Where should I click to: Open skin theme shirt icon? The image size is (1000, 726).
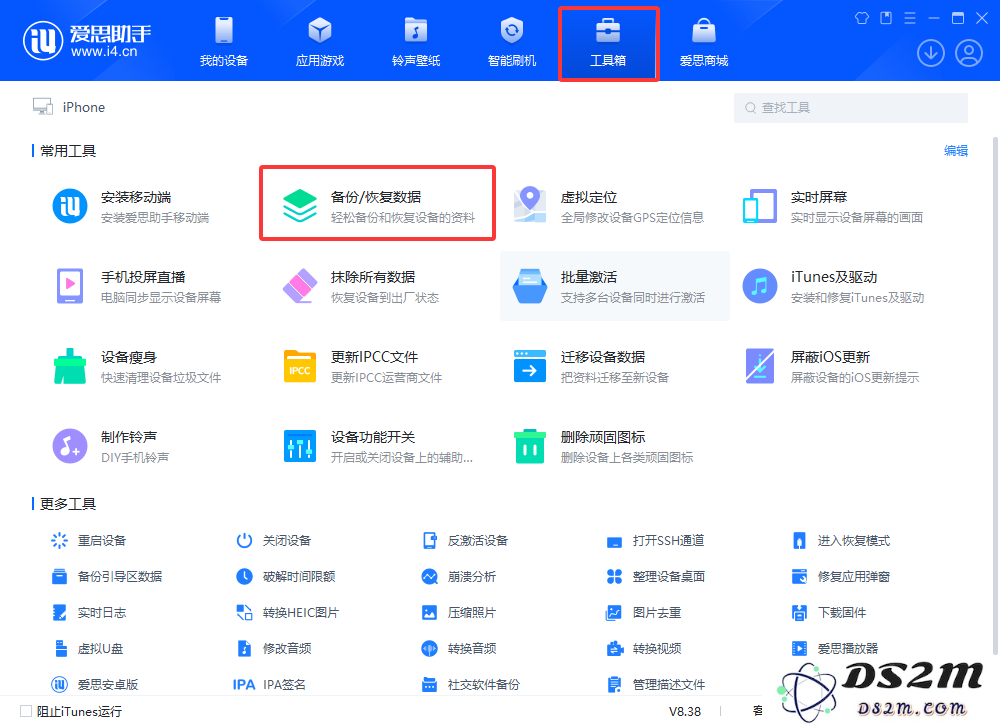pos(862,18)
